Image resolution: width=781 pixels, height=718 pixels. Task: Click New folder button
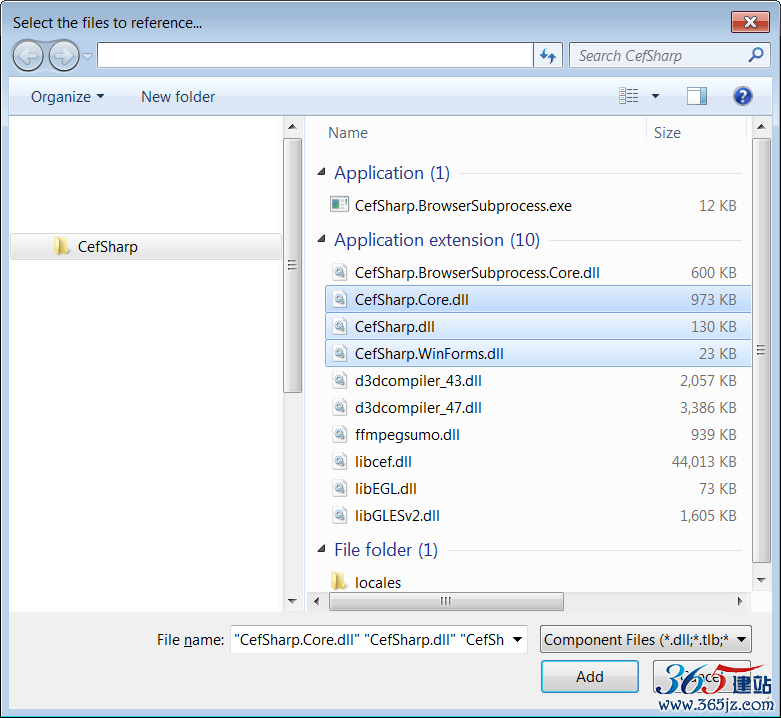[178, 97]
